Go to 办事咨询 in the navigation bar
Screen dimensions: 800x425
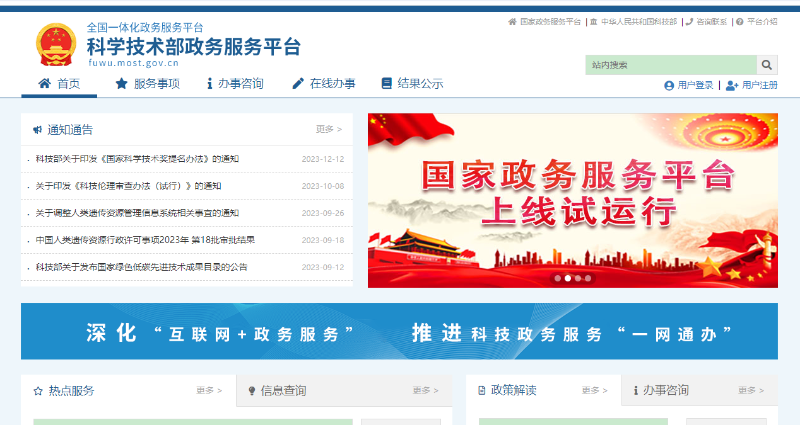(234, 84)
